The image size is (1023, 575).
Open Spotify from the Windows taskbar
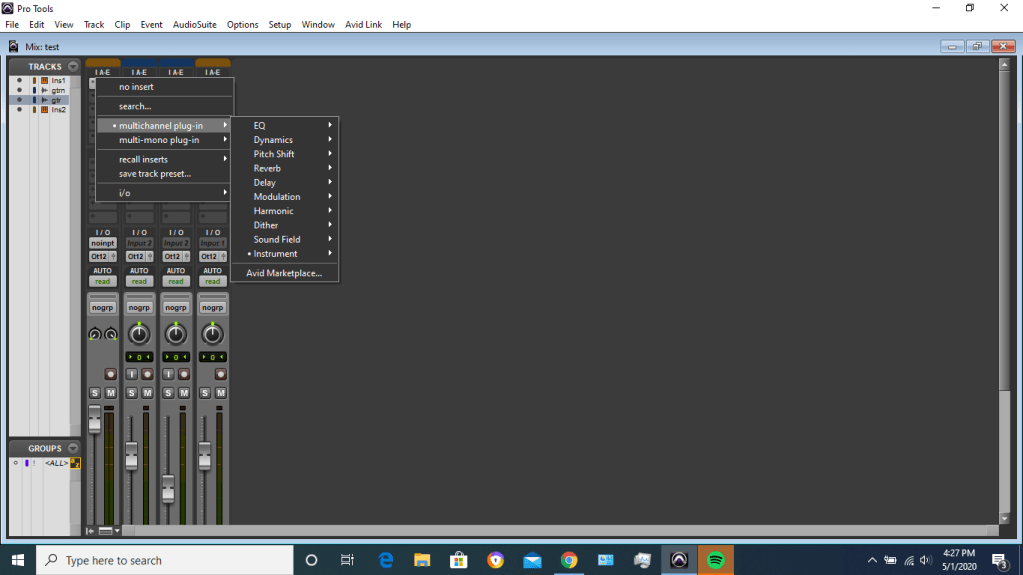click(x=715, y=560)
